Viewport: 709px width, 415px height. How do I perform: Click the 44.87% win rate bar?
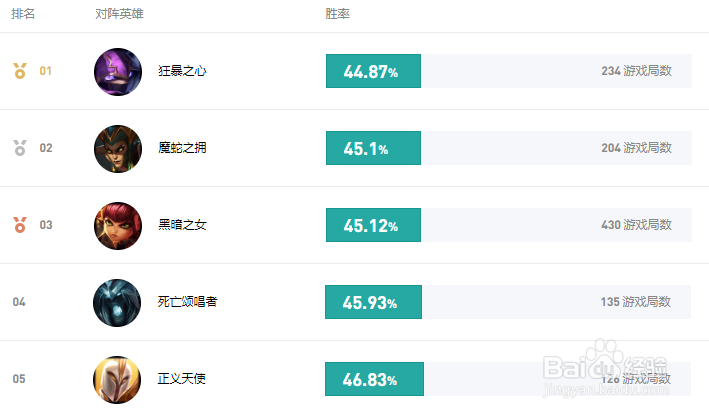click(x=373, y=71)
